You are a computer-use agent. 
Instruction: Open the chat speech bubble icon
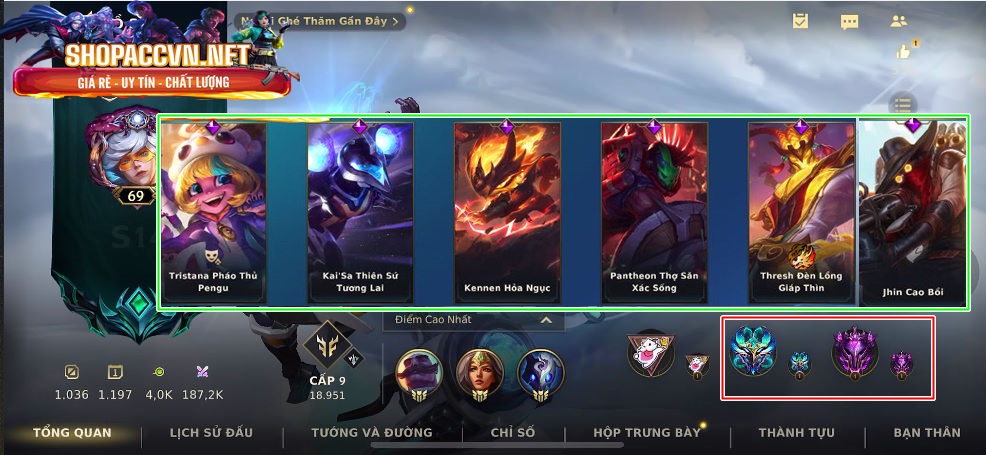(850, 22)
